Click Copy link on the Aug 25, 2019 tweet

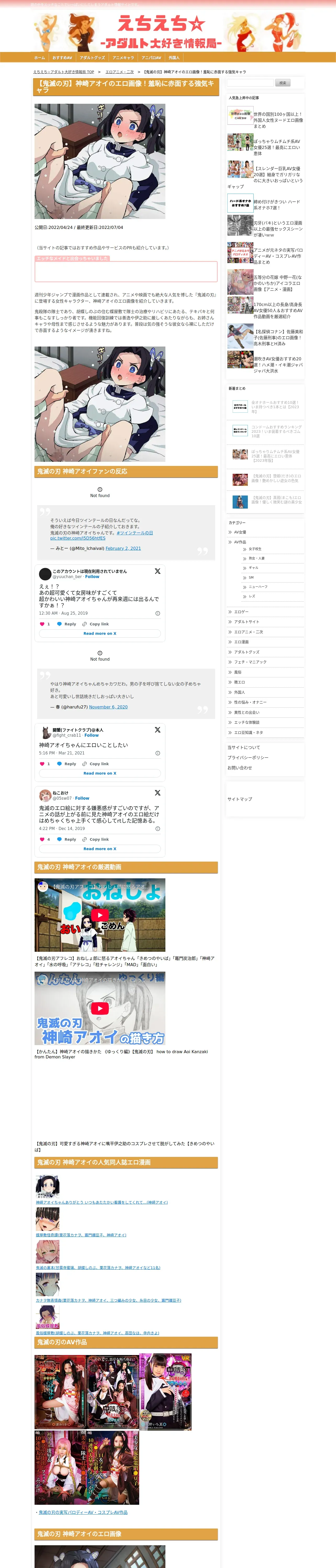pos(96,624)
